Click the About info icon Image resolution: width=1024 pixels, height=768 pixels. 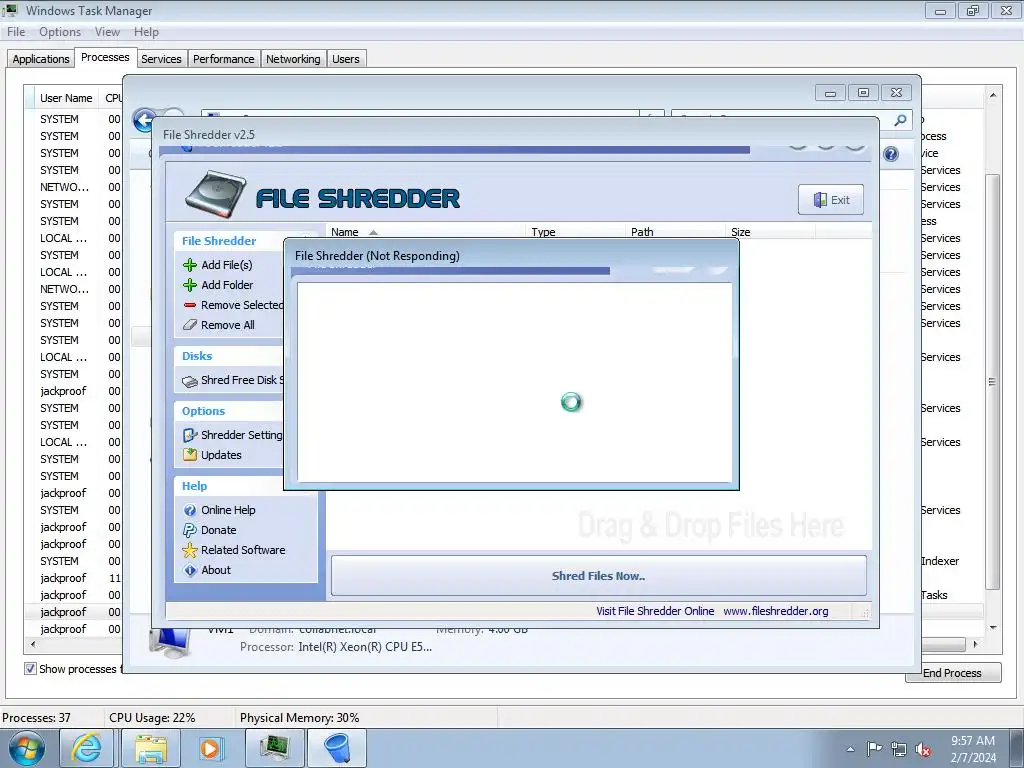189,570
